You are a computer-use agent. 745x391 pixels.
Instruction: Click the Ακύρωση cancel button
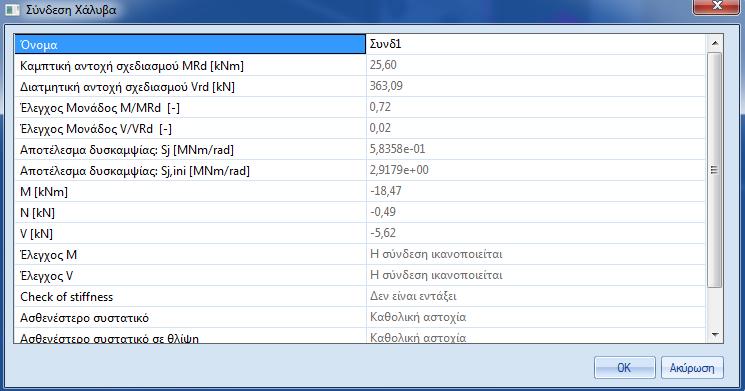(692, 368)
